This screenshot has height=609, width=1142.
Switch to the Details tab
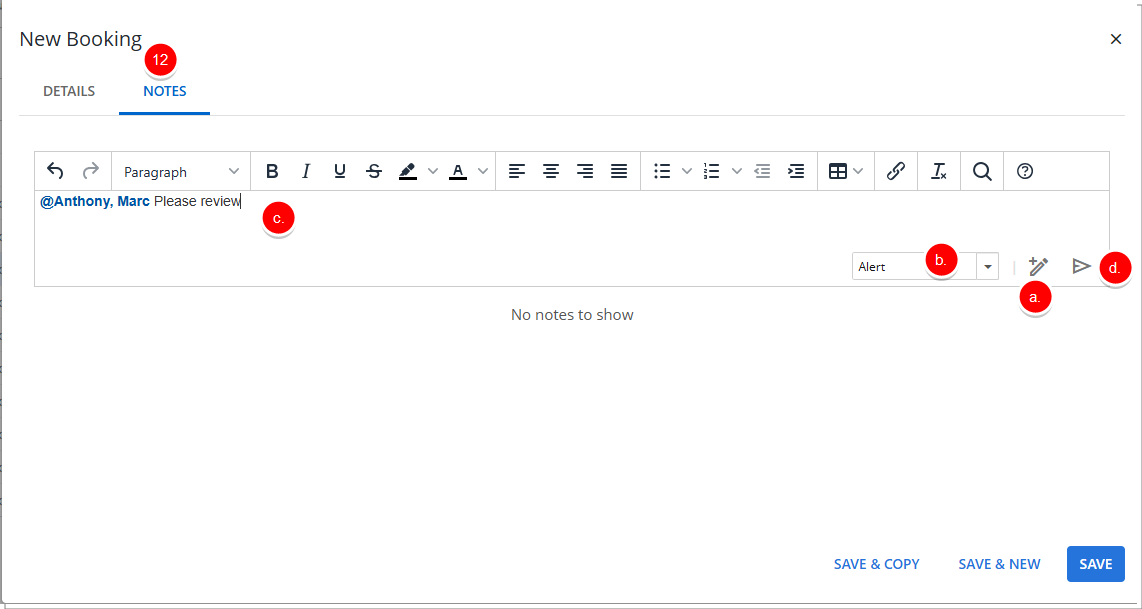[x=69, y=91]
